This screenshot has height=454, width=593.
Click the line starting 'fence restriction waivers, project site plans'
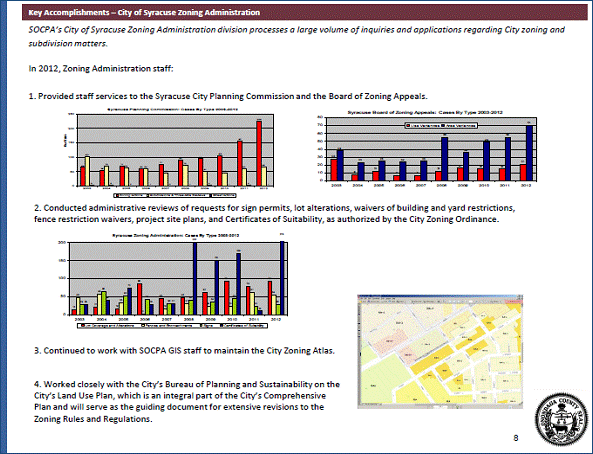[x=267, y=219]
